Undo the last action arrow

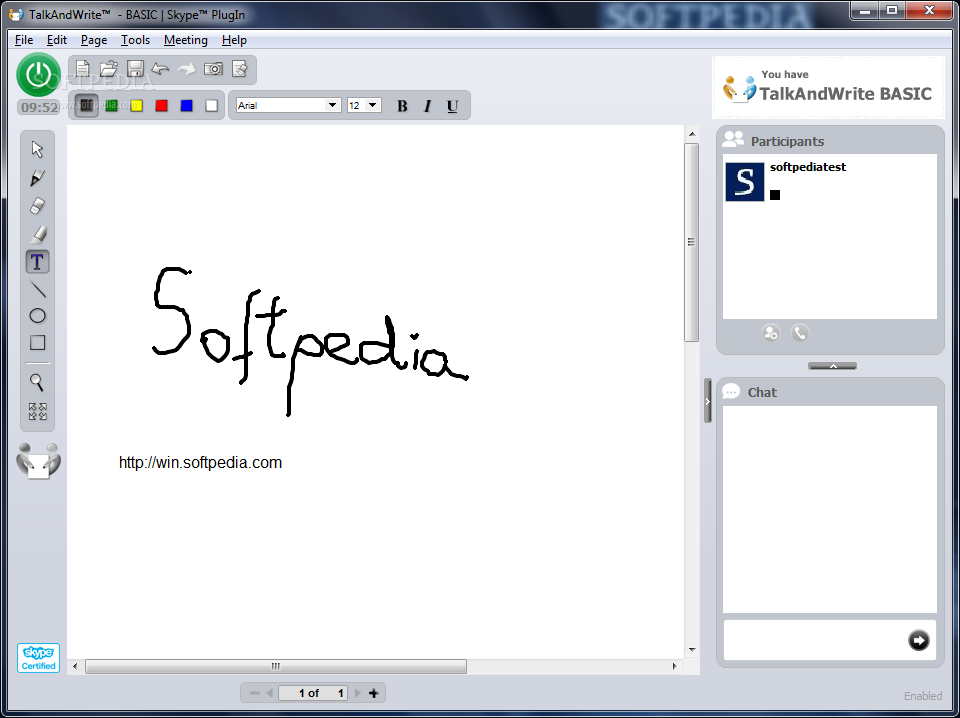160,69
